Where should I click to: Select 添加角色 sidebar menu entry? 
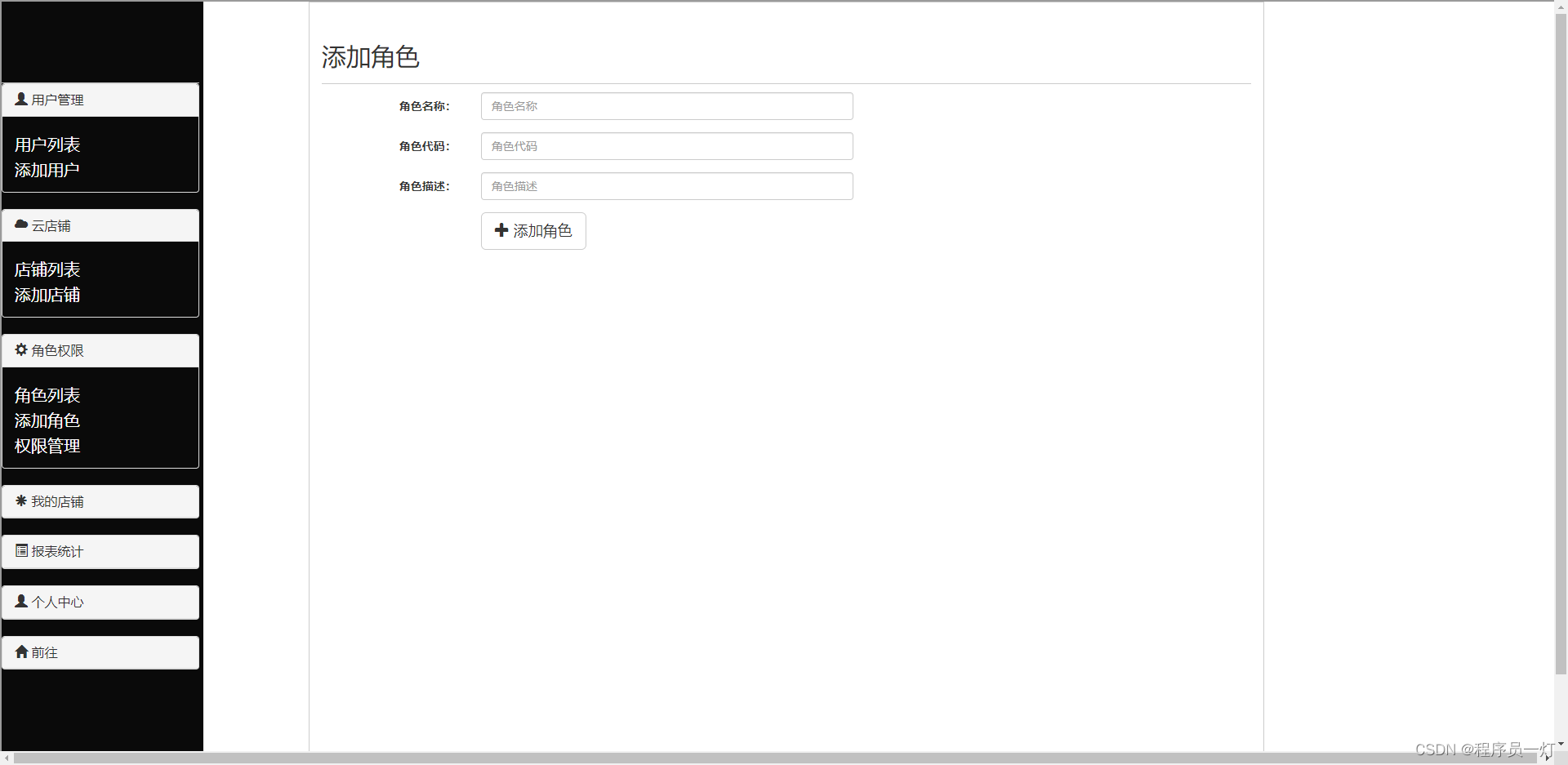47,420
